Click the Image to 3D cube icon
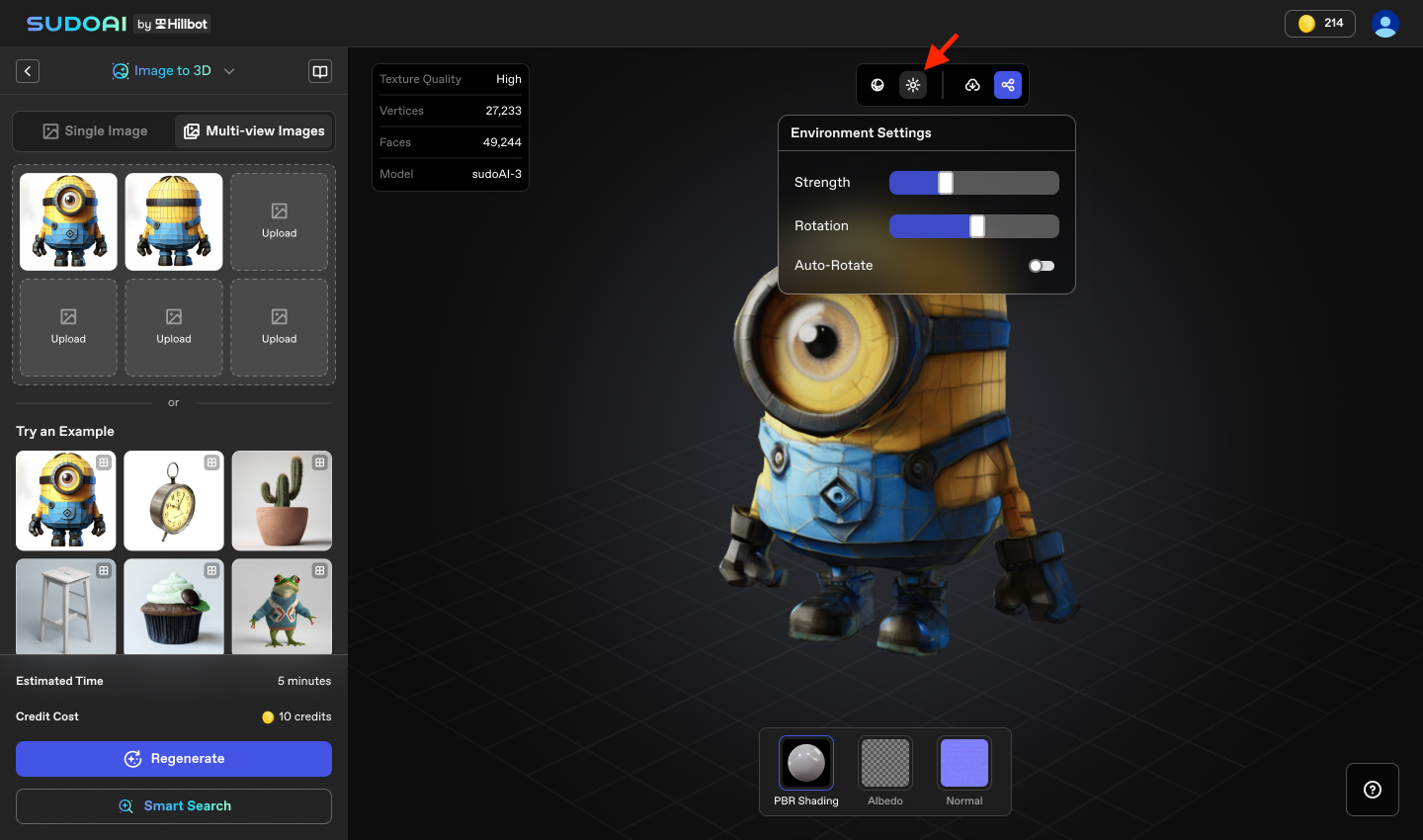The width and height of the screenshot is (1423, 840). tap(121, 71)
